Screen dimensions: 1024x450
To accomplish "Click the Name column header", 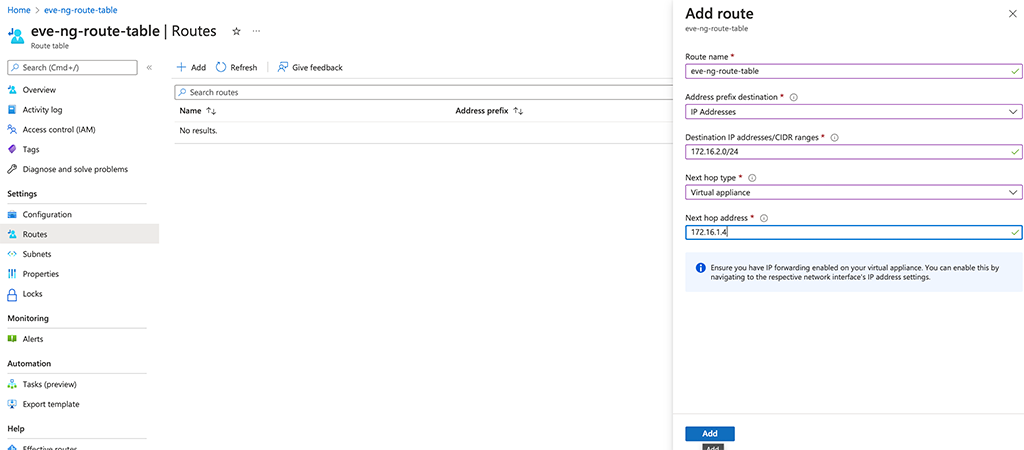I will (191, 112).
